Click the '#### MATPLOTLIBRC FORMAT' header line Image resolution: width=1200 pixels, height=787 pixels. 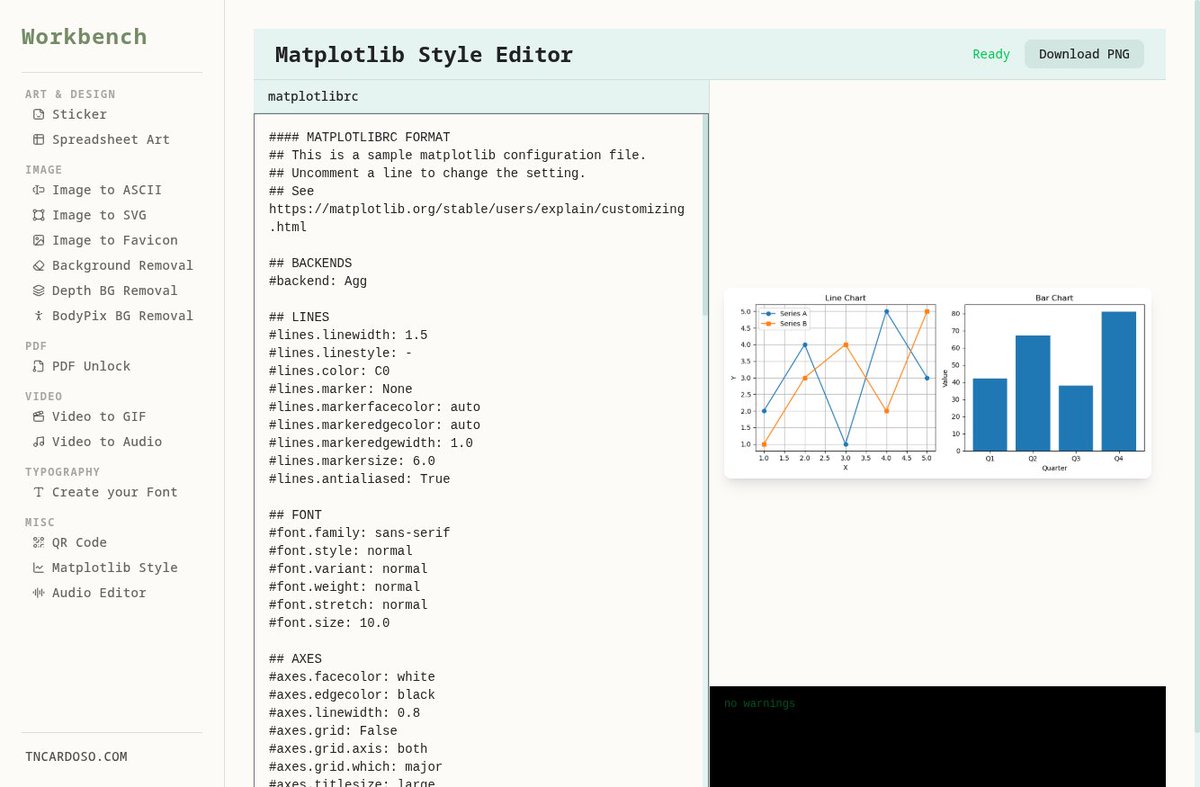(x=360, y=137)
